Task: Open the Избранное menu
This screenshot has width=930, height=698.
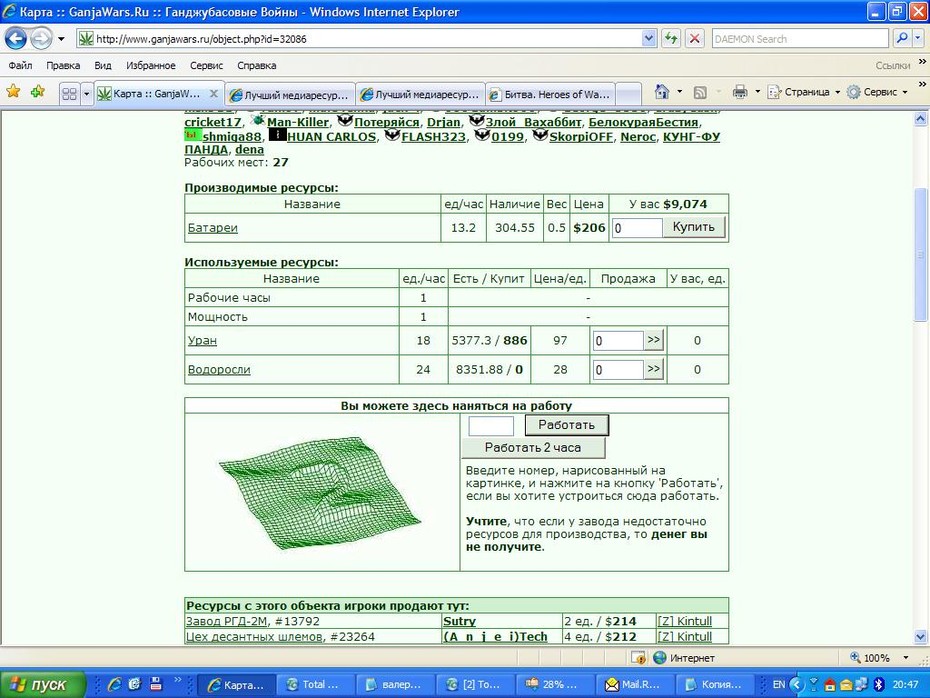Action: (x=151, y=65)
